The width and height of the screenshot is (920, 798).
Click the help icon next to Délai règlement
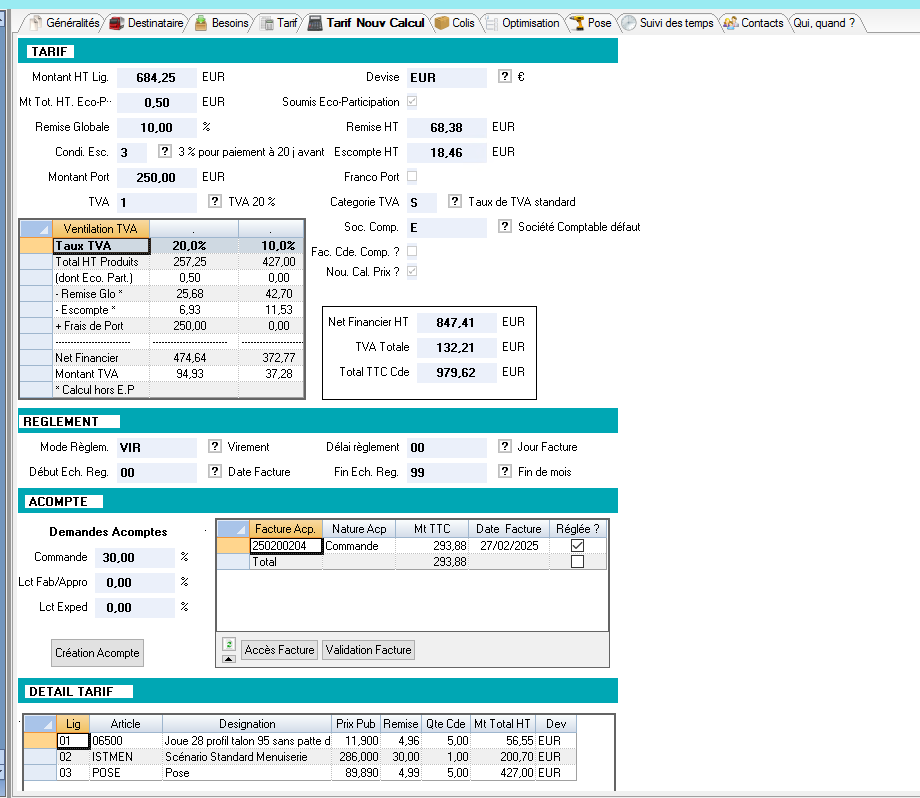[x=503, y=446]
